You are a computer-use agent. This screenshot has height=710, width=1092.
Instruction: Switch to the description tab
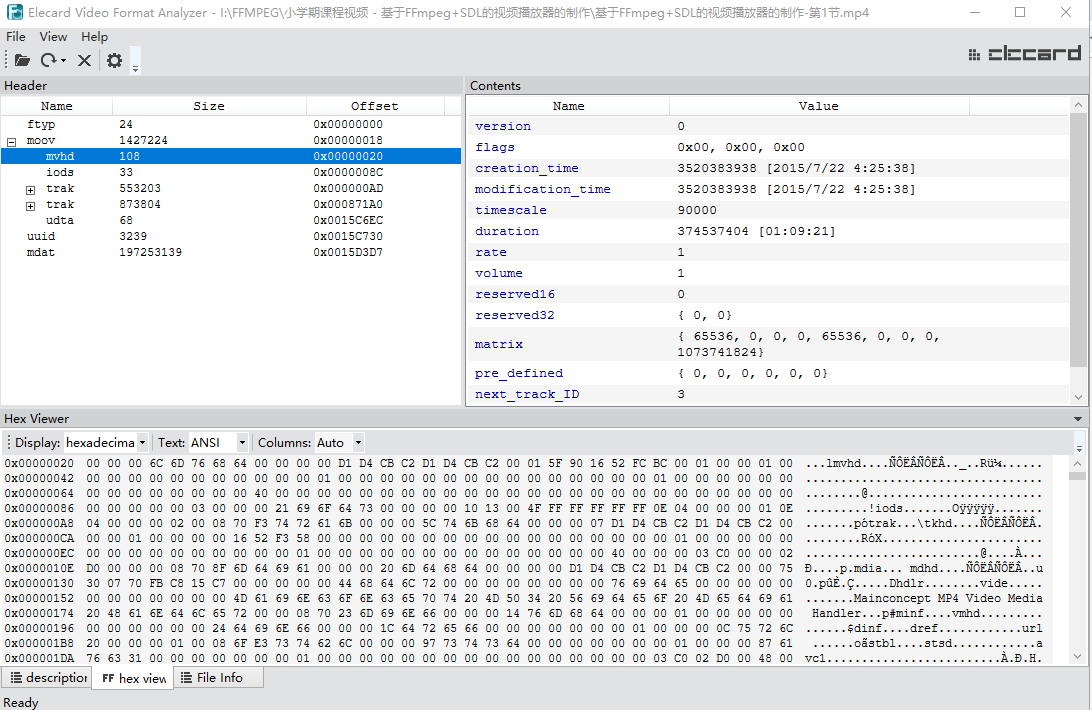pyautogui.click(x=47, y=677)
